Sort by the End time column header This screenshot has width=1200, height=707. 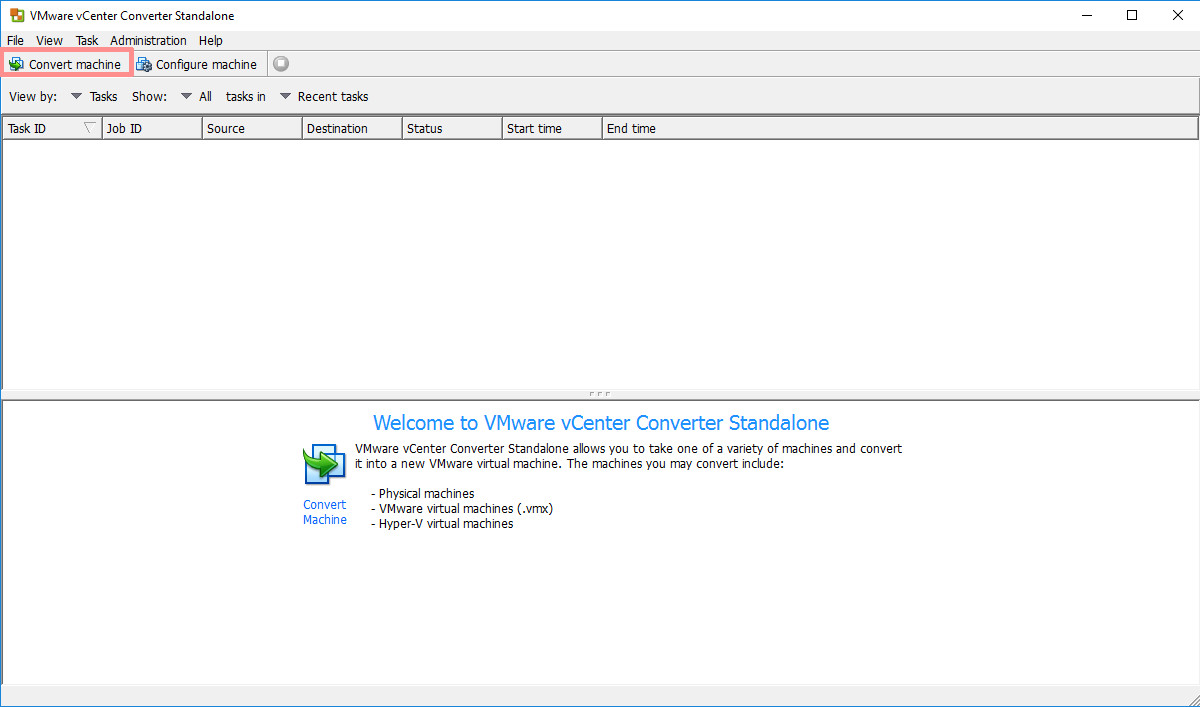[x=900, y=128]
